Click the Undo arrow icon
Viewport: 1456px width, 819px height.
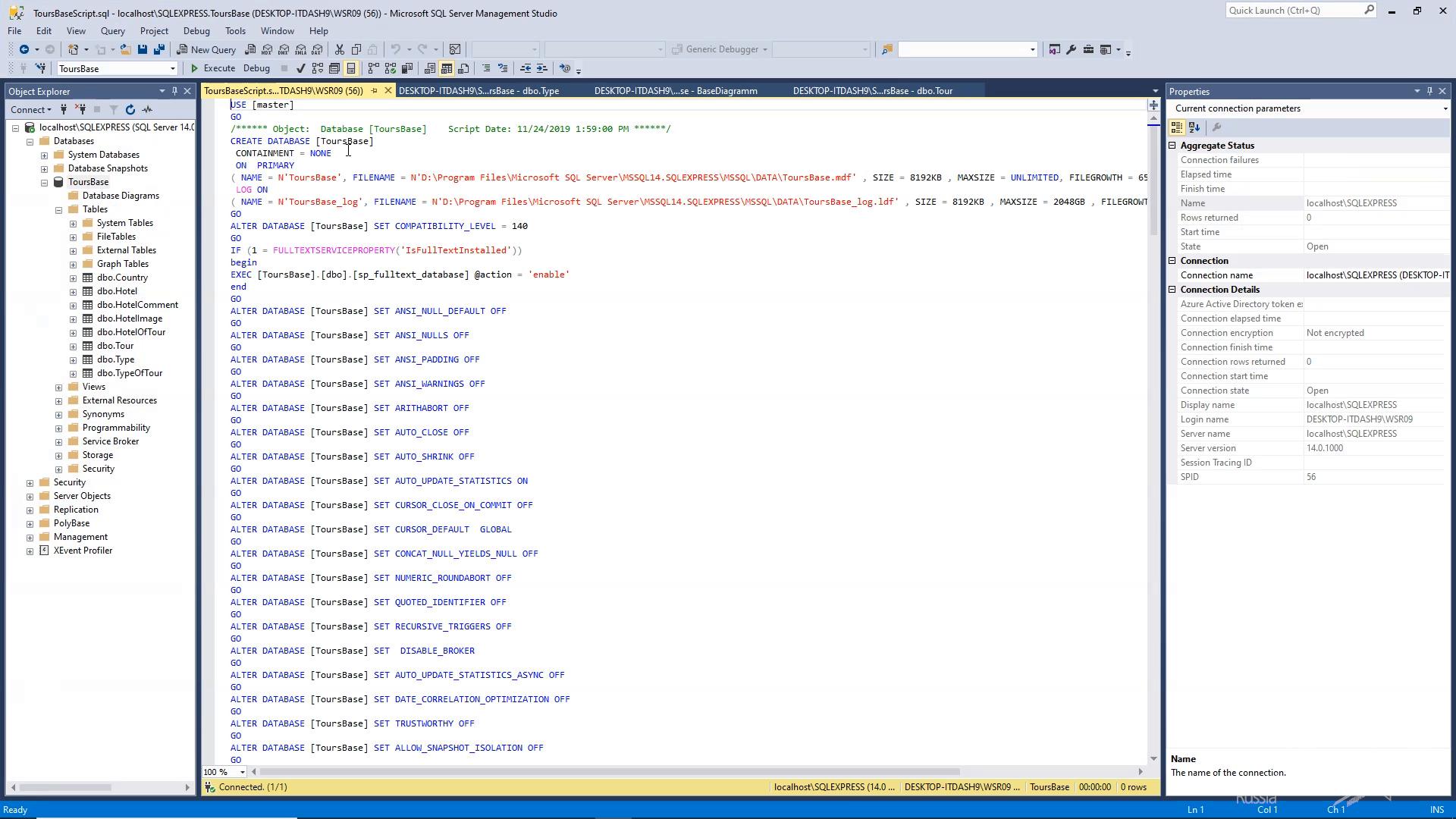pos(395,49)
